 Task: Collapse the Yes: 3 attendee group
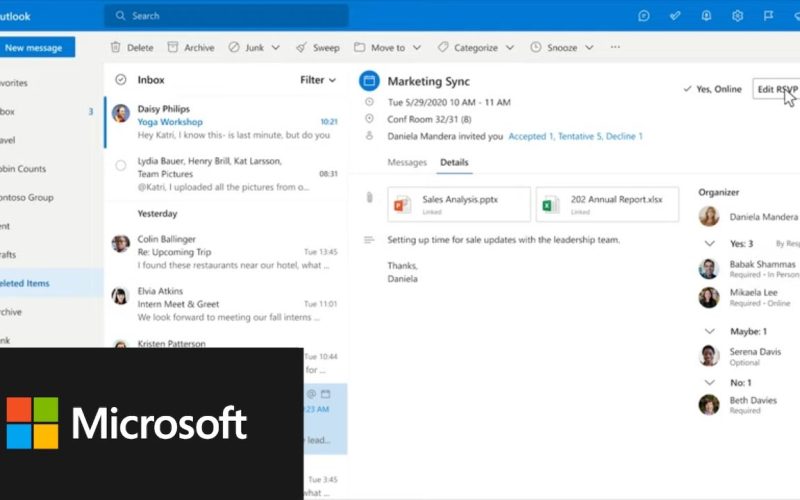pyautogui.click(x=709, y=243)
